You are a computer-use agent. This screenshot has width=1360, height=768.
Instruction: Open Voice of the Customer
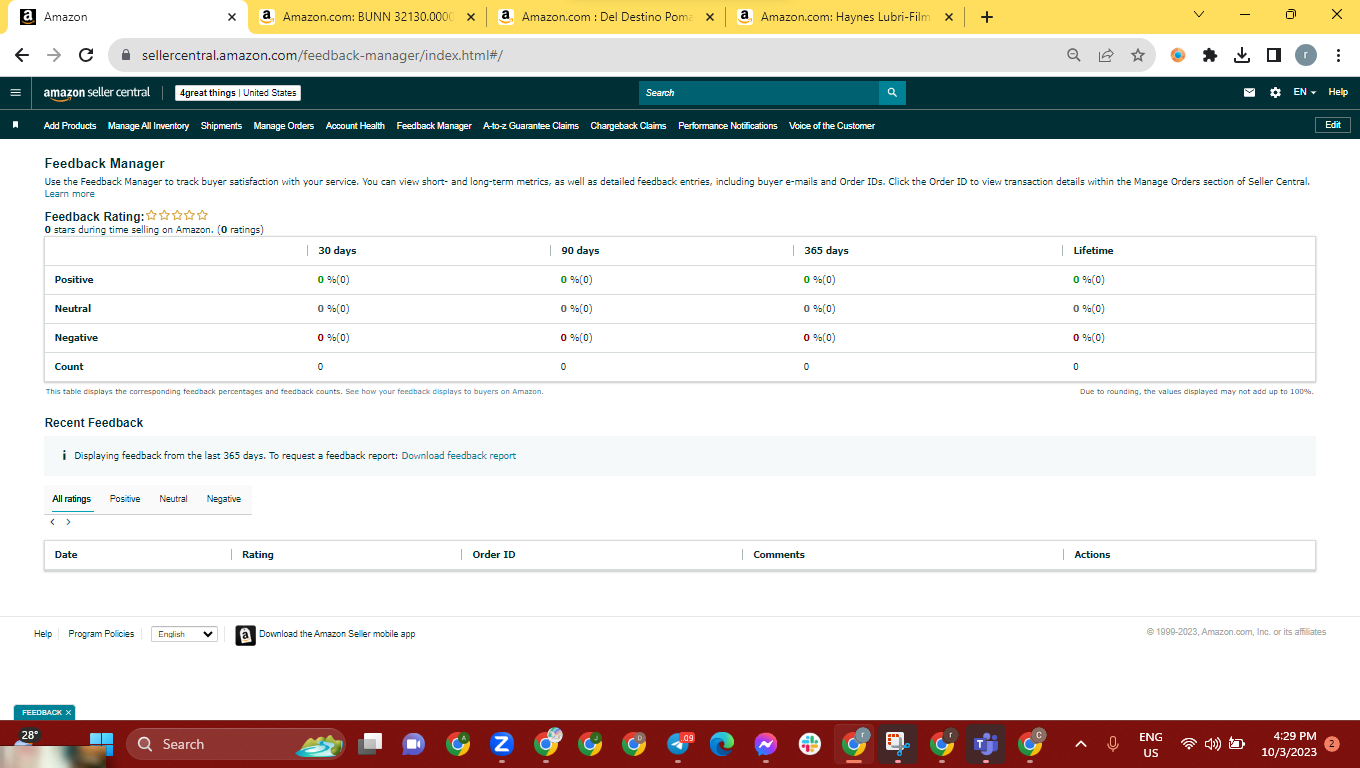tap(832, 126)
